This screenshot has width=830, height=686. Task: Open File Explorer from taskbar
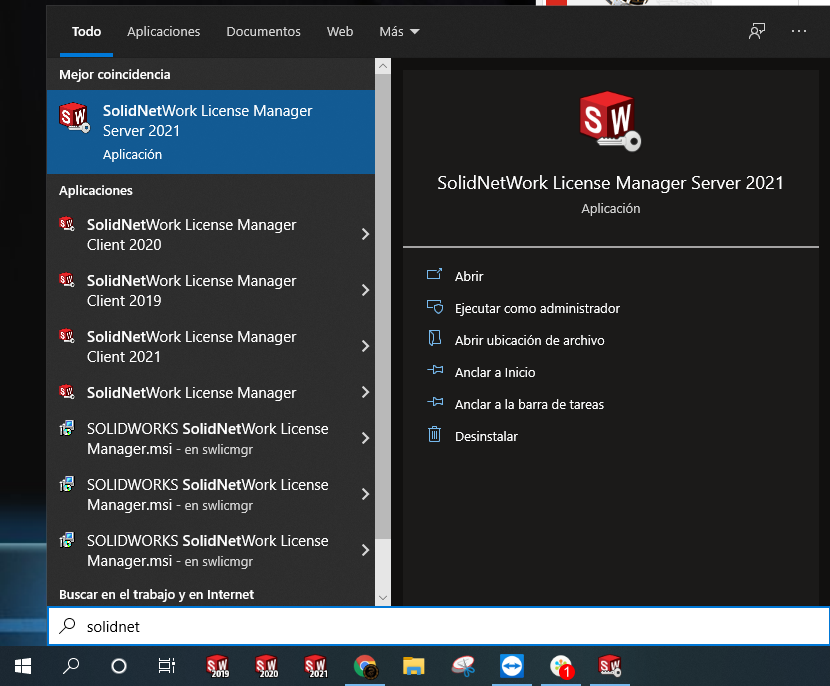click(413, 666)
